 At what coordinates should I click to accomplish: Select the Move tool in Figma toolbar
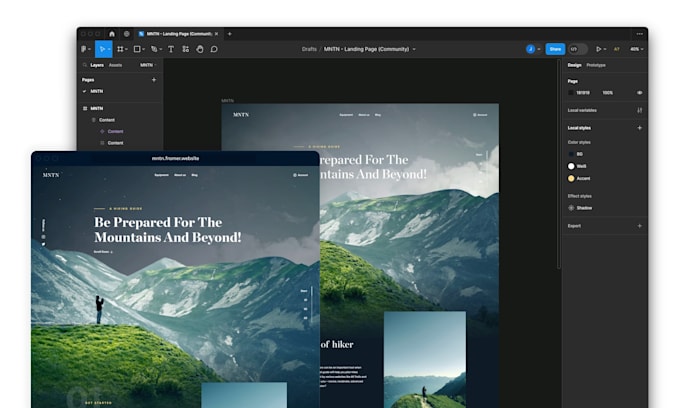[102, 49]
